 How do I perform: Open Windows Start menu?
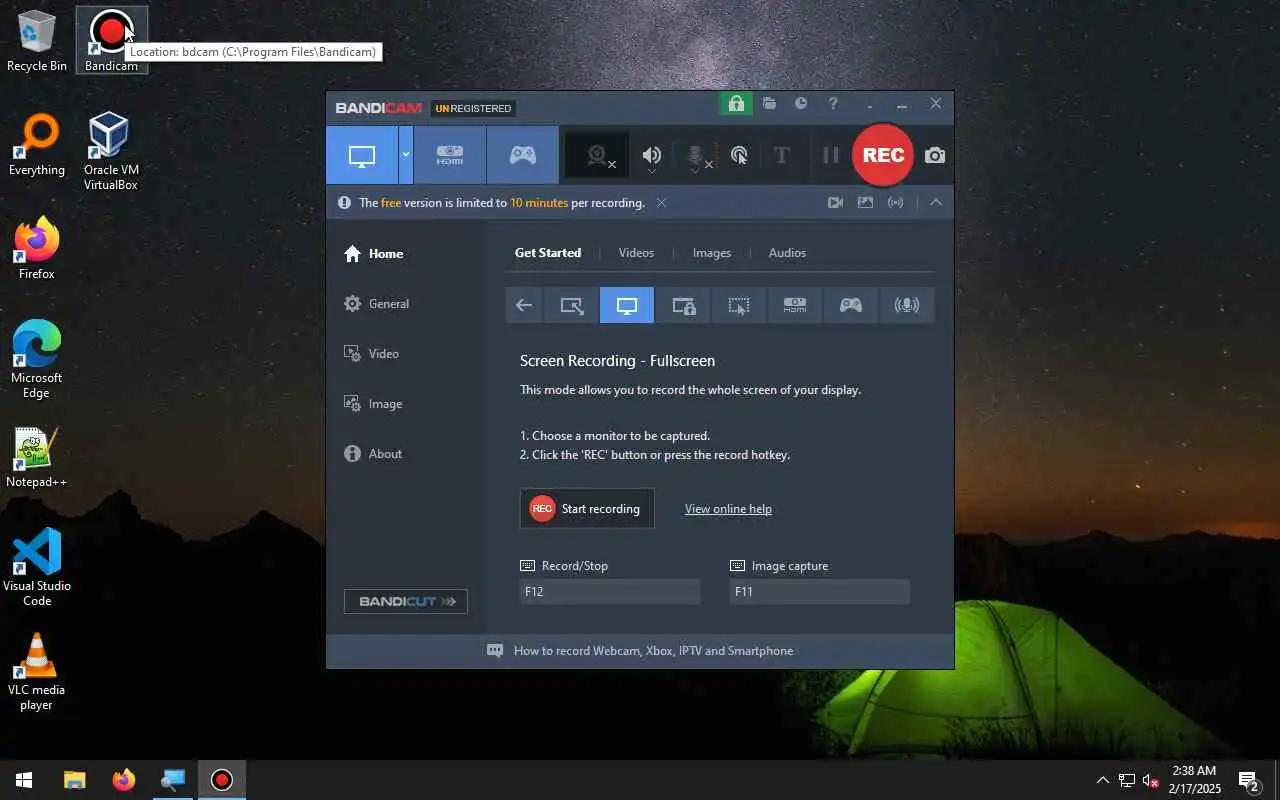coord(24,780)
